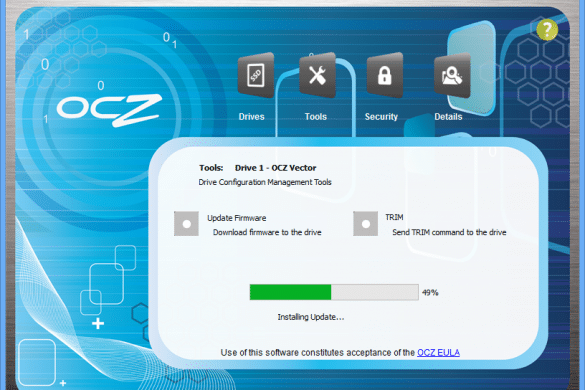Screen dimensions: 585x390
Task: Click 'Send TRIM command to the drive' text
Action: (x=449, y=232)
